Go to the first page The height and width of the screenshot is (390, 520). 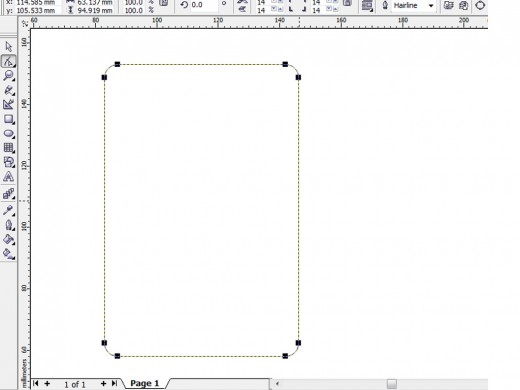tap(36, 384)
